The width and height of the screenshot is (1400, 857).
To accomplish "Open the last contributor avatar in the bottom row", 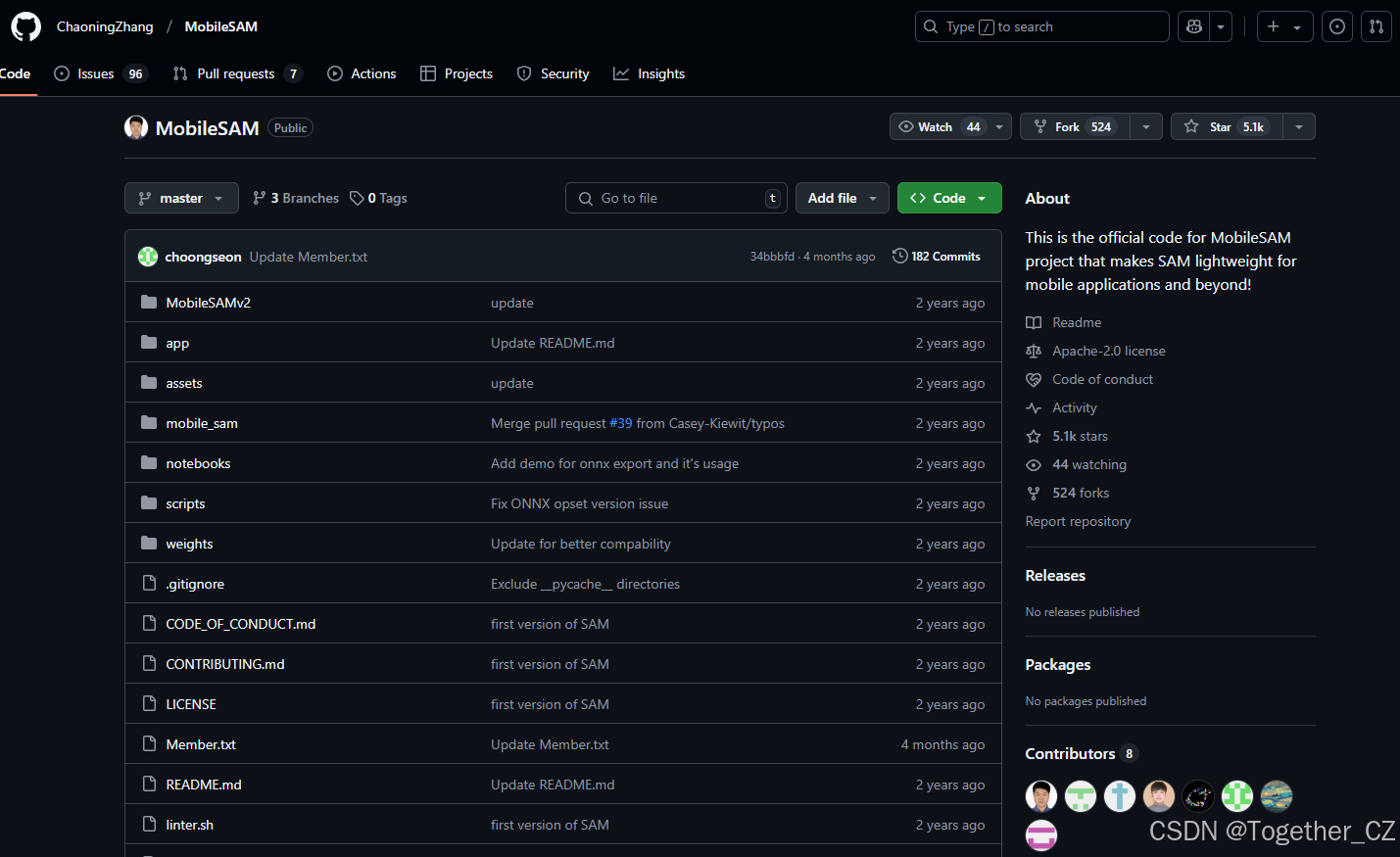I will [1041, 835].
